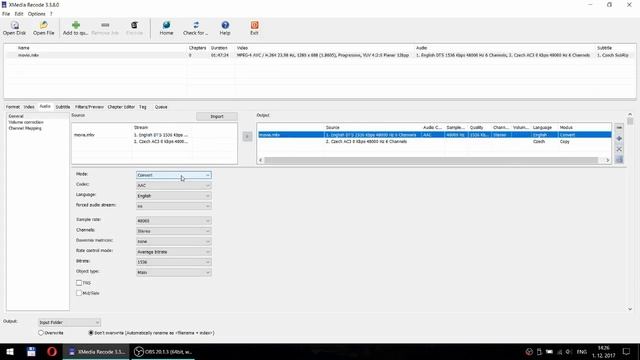Select the English DTS stream in Source list
Image resolution: width=640 pixels, height=360 pixels.
tap(161, 135)
